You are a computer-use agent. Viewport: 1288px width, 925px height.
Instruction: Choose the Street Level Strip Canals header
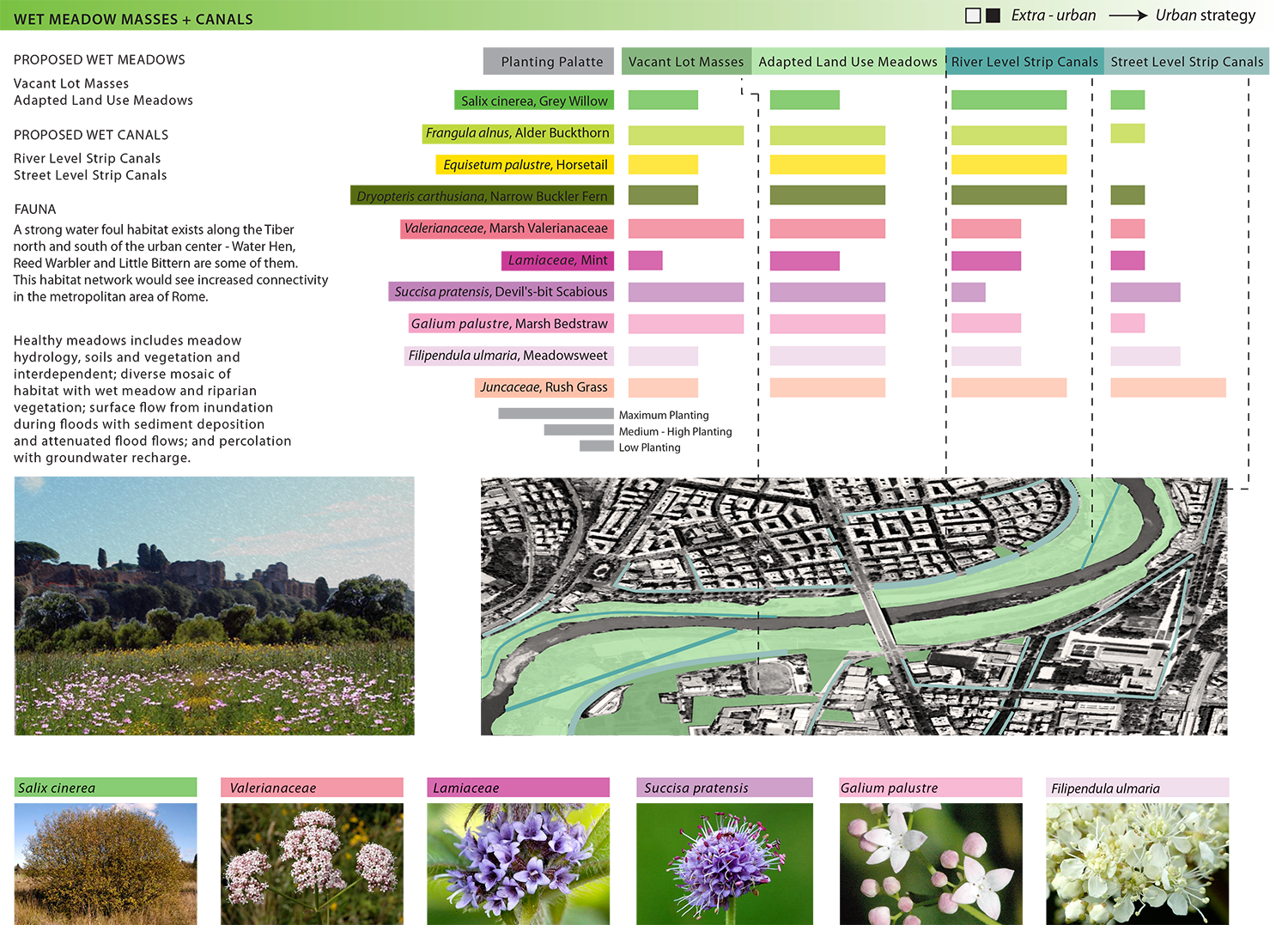(x=1187, y=61)
